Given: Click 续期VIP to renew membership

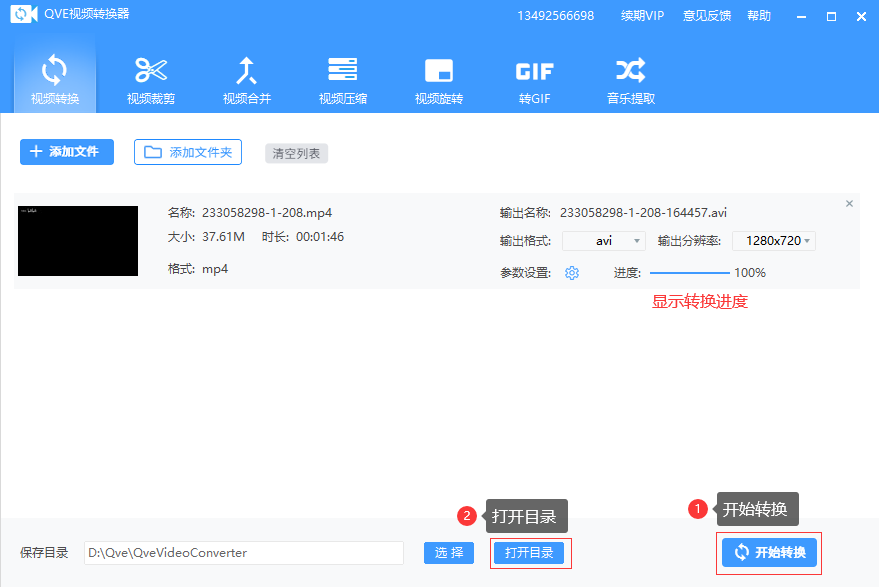Looking at the screenshot, I should pyautogui.click(x=642, y=16).
